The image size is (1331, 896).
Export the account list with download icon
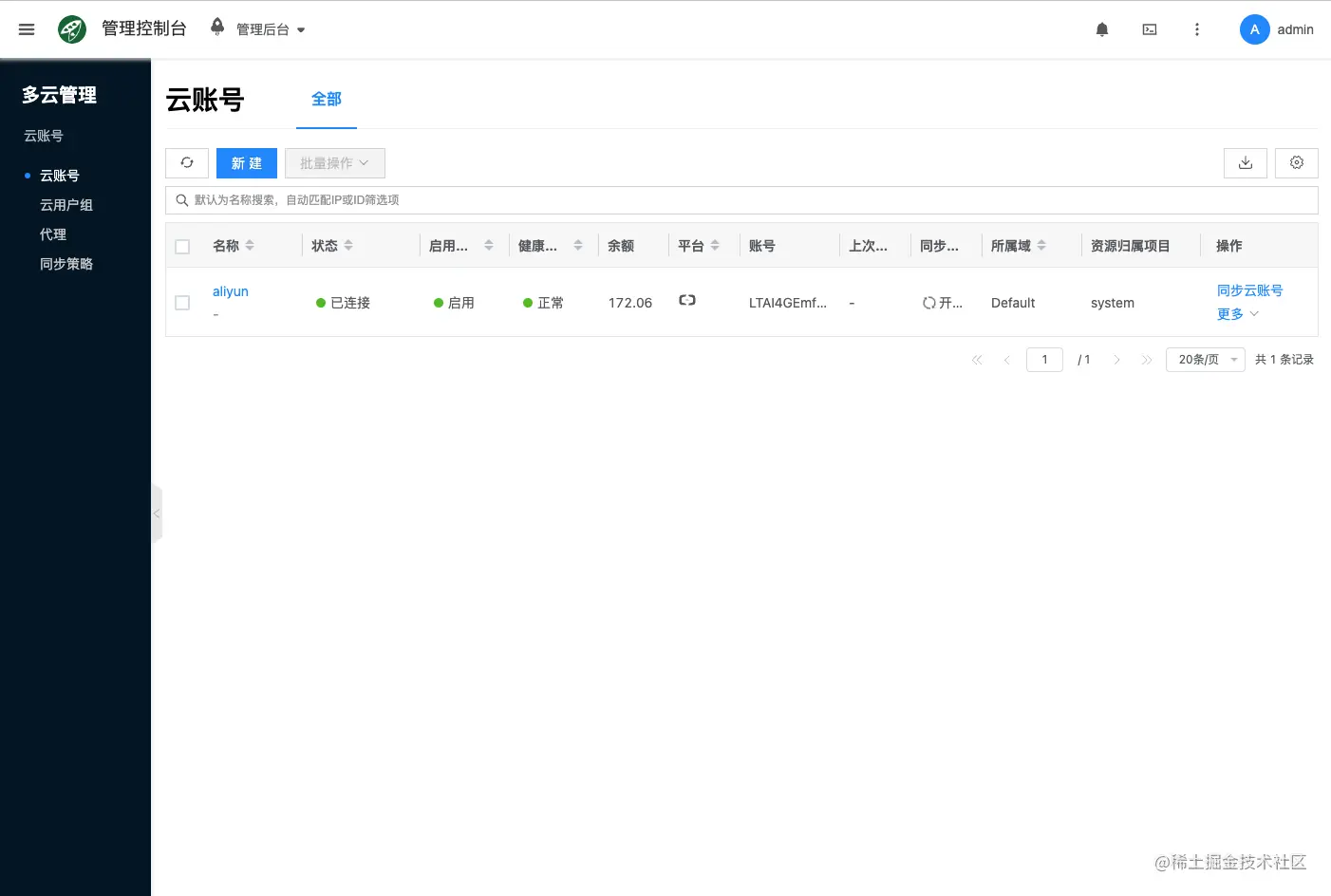(1246, 163)
